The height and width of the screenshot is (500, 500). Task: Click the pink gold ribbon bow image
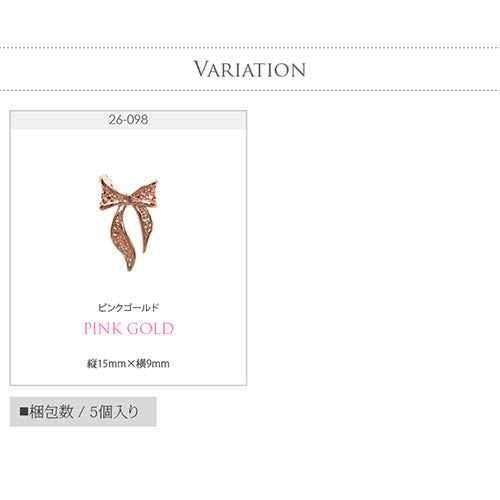(128, 222)
